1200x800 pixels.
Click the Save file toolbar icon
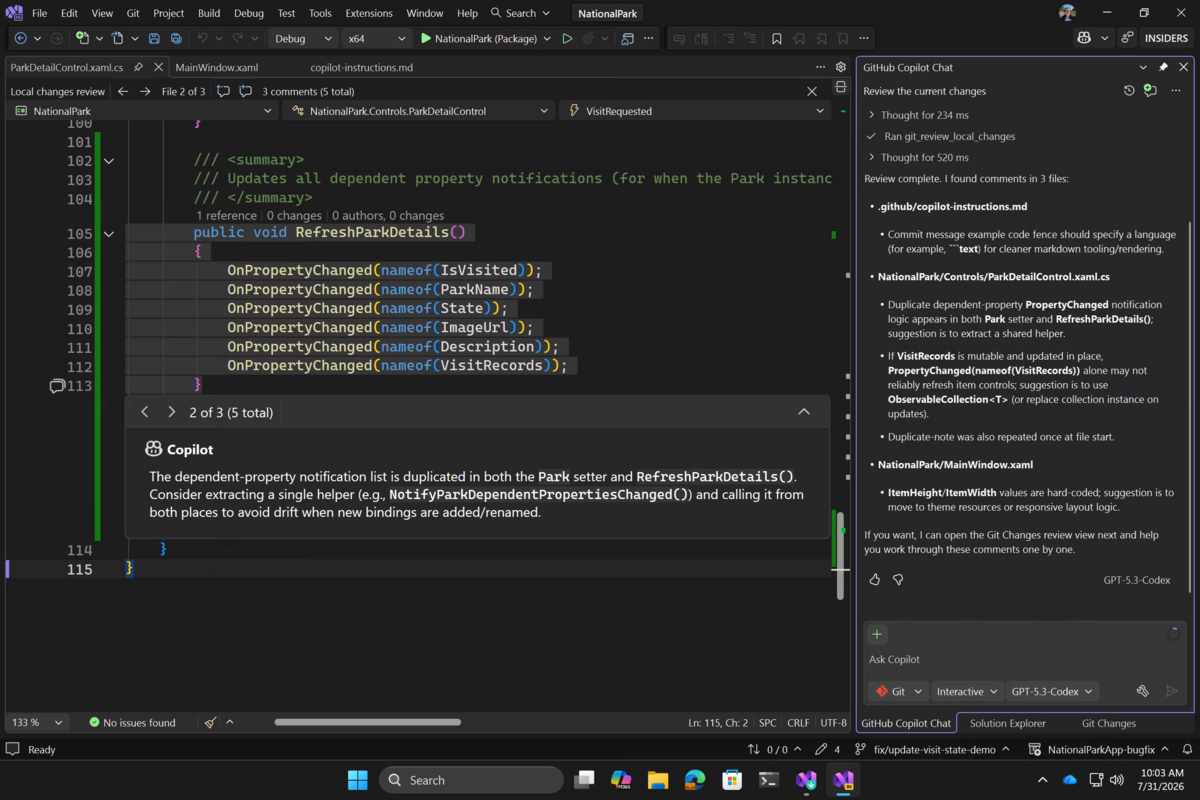(x=154, y=38)
